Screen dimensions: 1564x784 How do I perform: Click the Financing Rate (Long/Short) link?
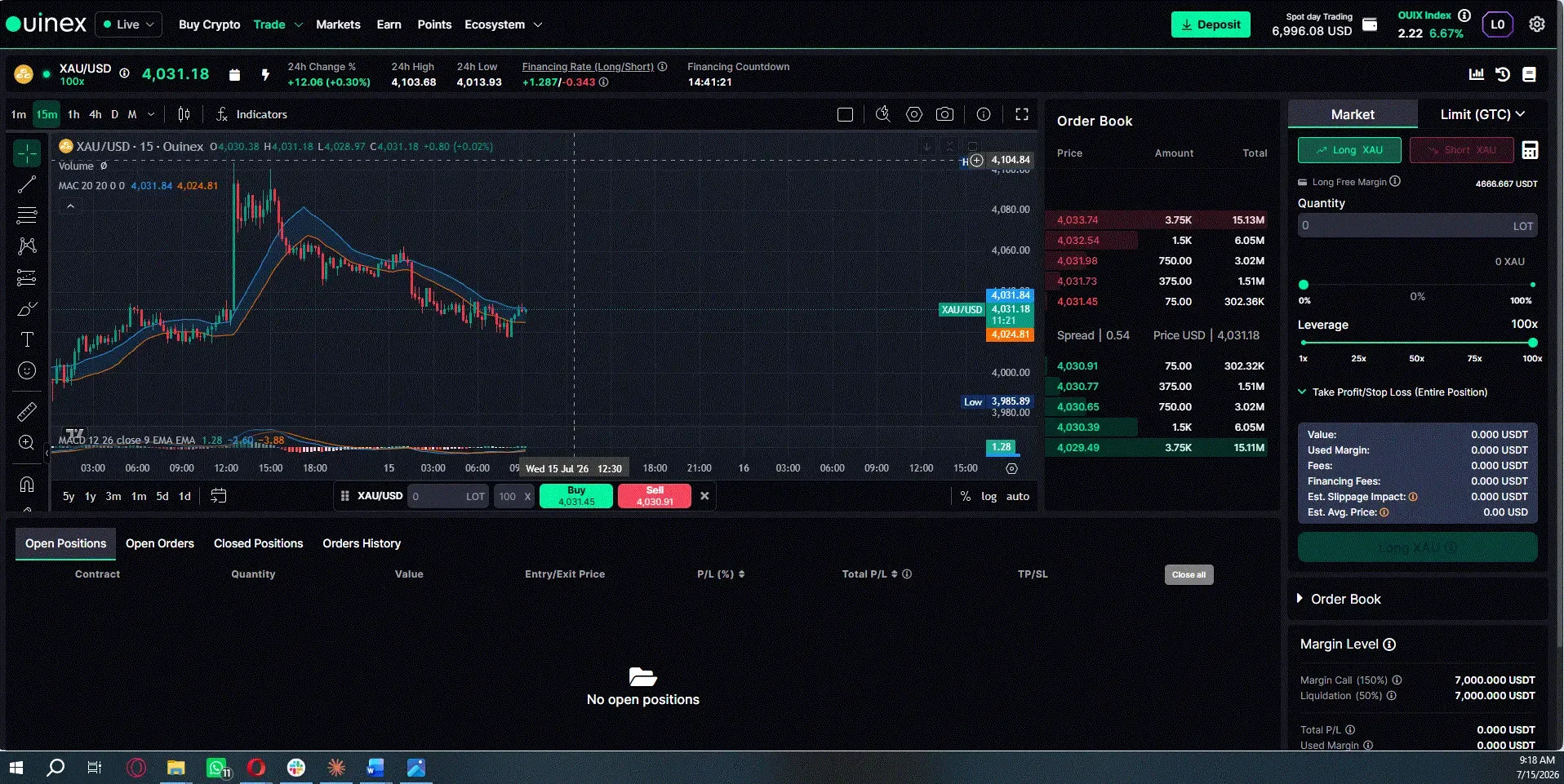[588, 67]
